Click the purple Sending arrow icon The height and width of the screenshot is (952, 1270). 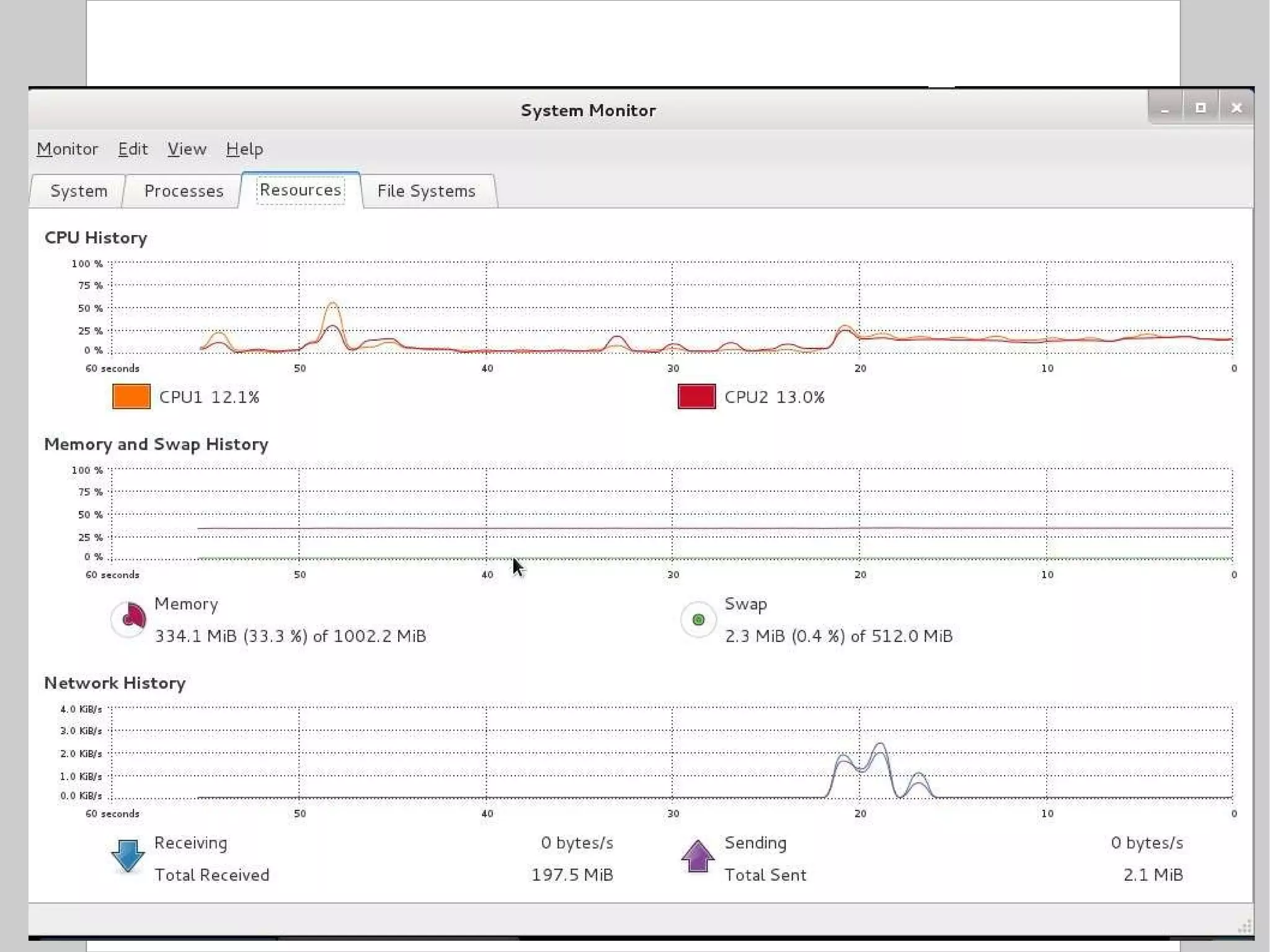coord(698,856)
